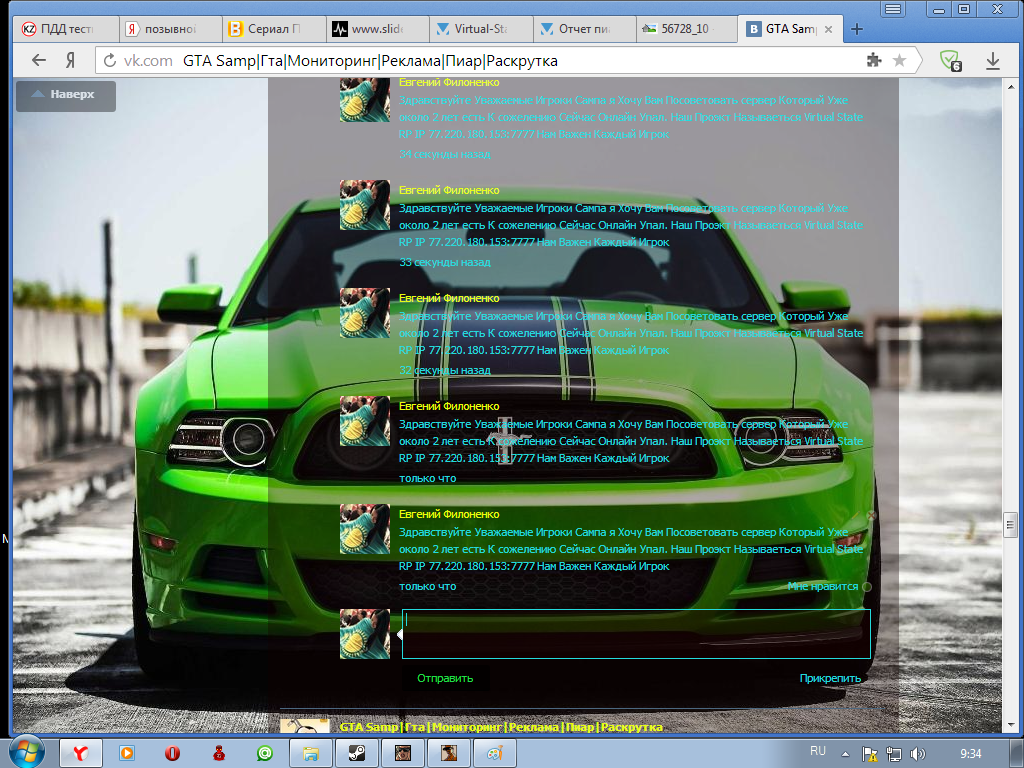Click the 9:34 clock

971,754
